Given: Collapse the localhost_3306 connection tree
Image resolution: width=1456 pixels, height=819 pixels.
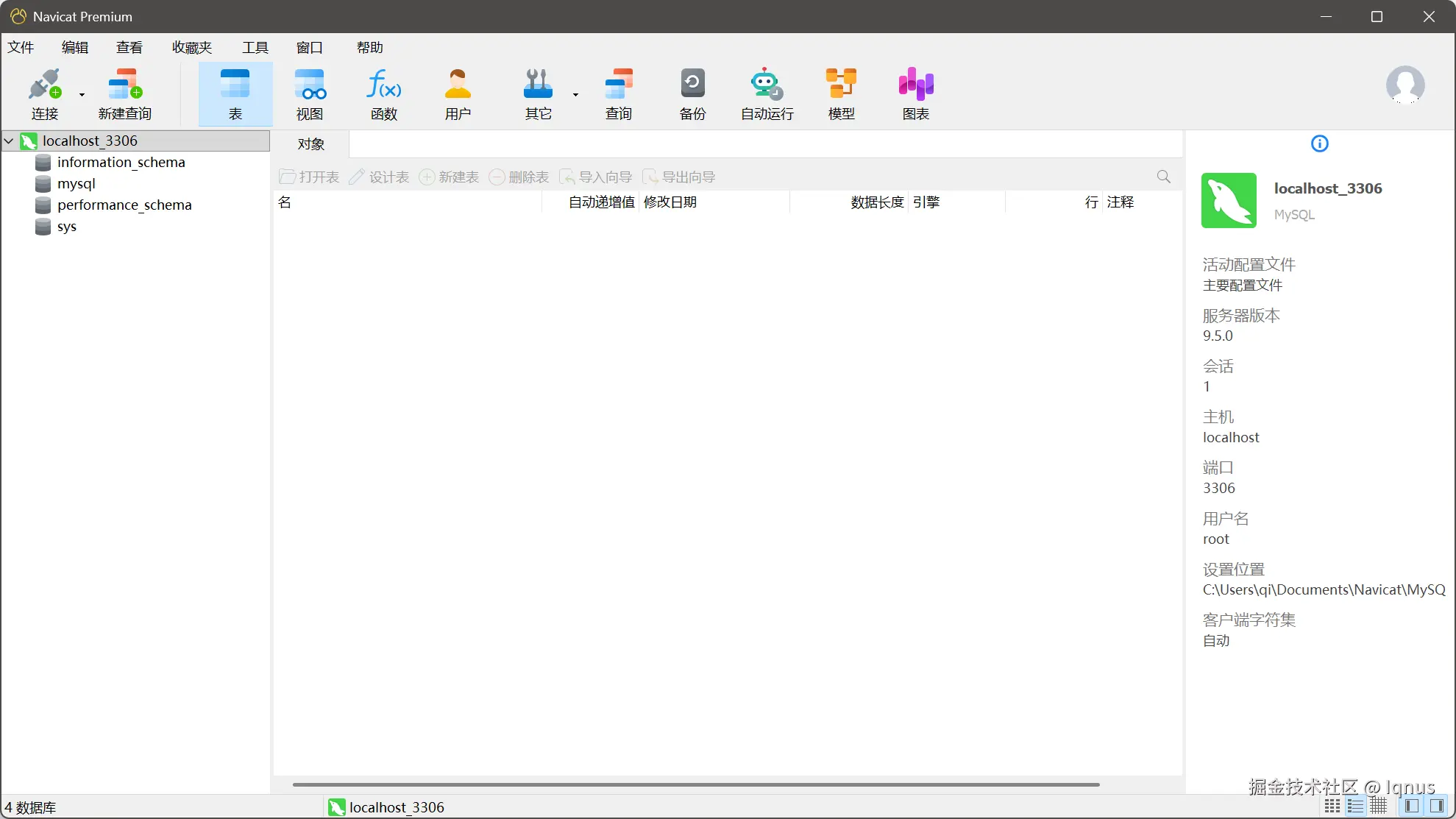Looking at the screenshot, I should [9, 141].
